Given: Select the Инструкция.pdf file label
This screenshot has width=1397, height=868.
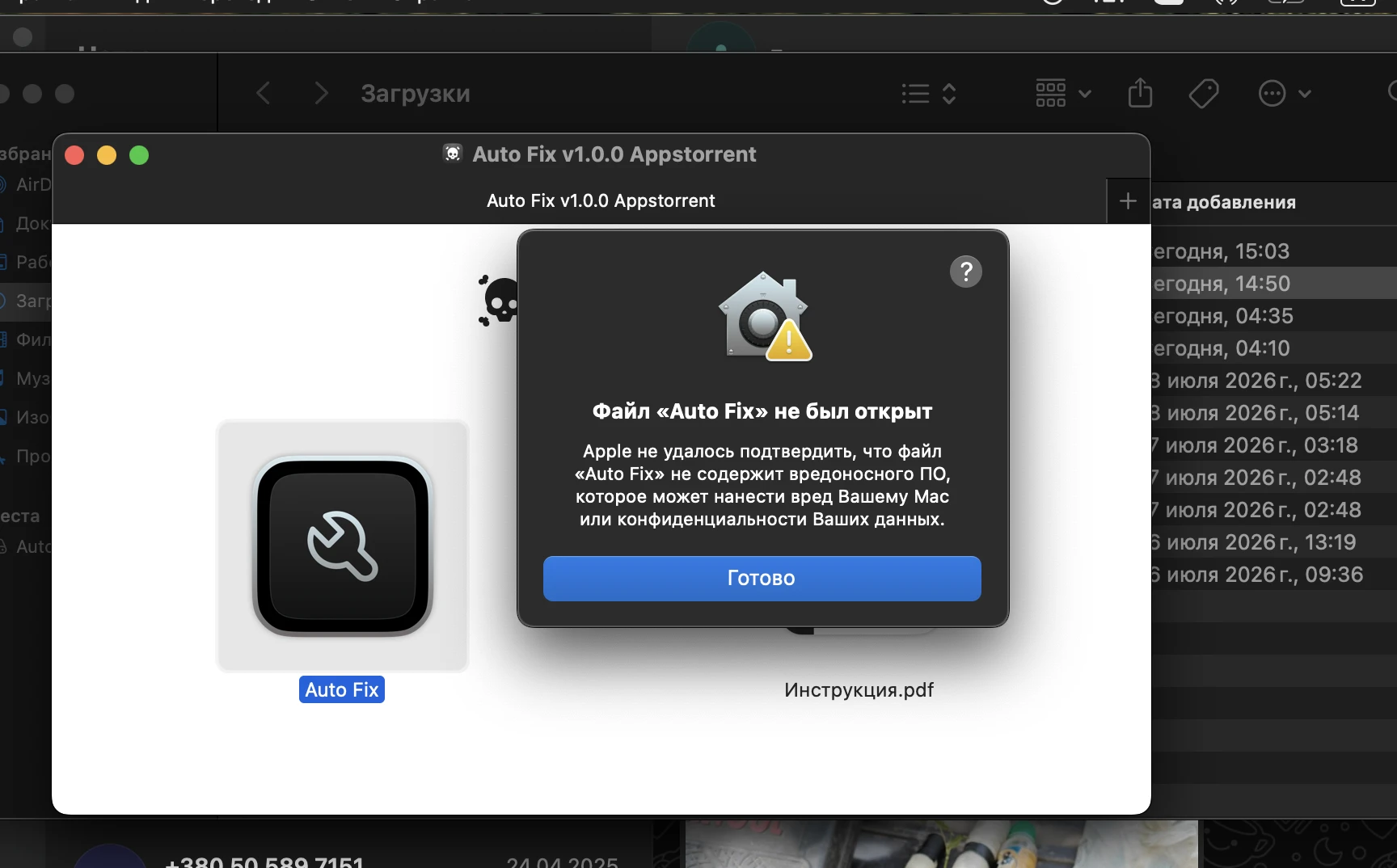Looking at the screenshot, I should 859,689.
